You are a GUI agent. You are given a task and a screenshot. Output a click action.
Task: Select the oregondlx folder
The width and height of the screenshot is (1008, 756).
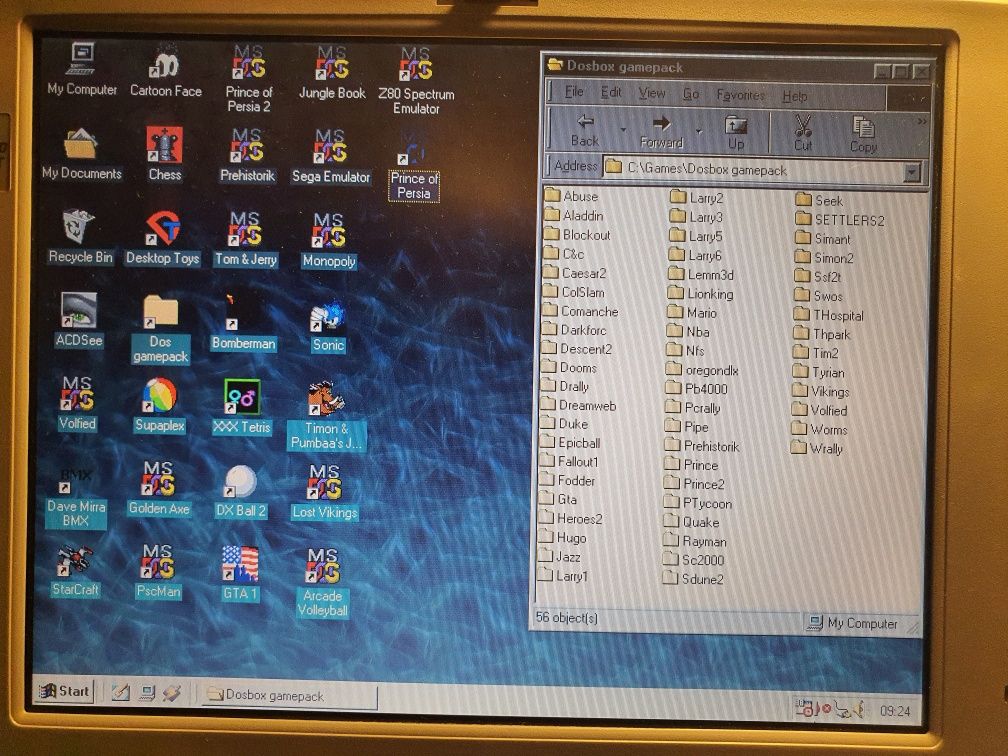coord(702,370)
